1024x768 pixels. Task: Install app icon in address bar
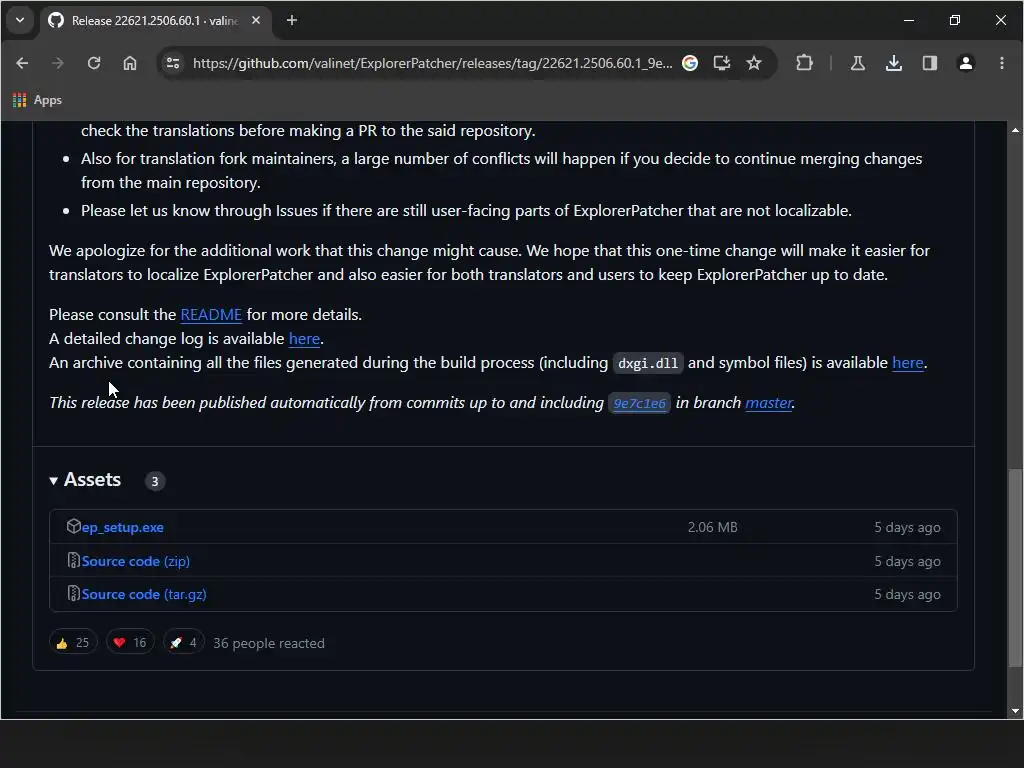722,63
